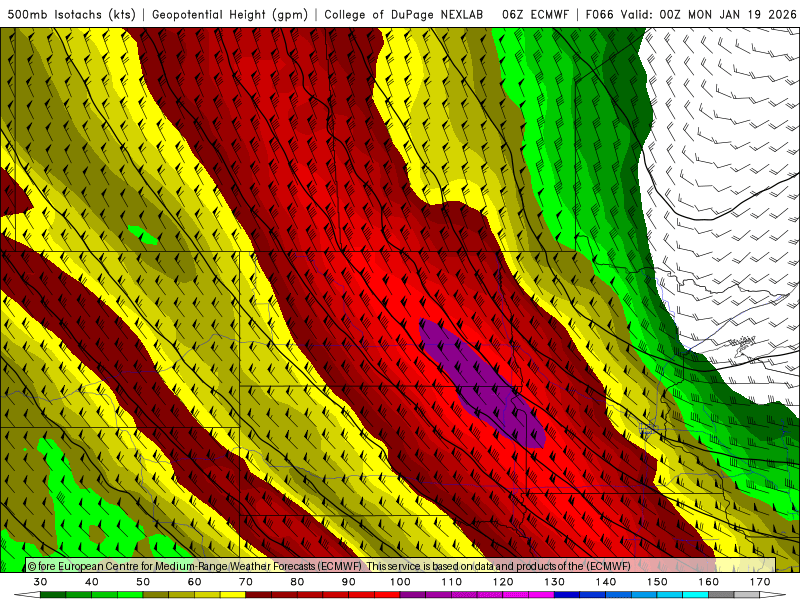Click the "60" colorbar label
800x600 pixels.
pos(194,582)
